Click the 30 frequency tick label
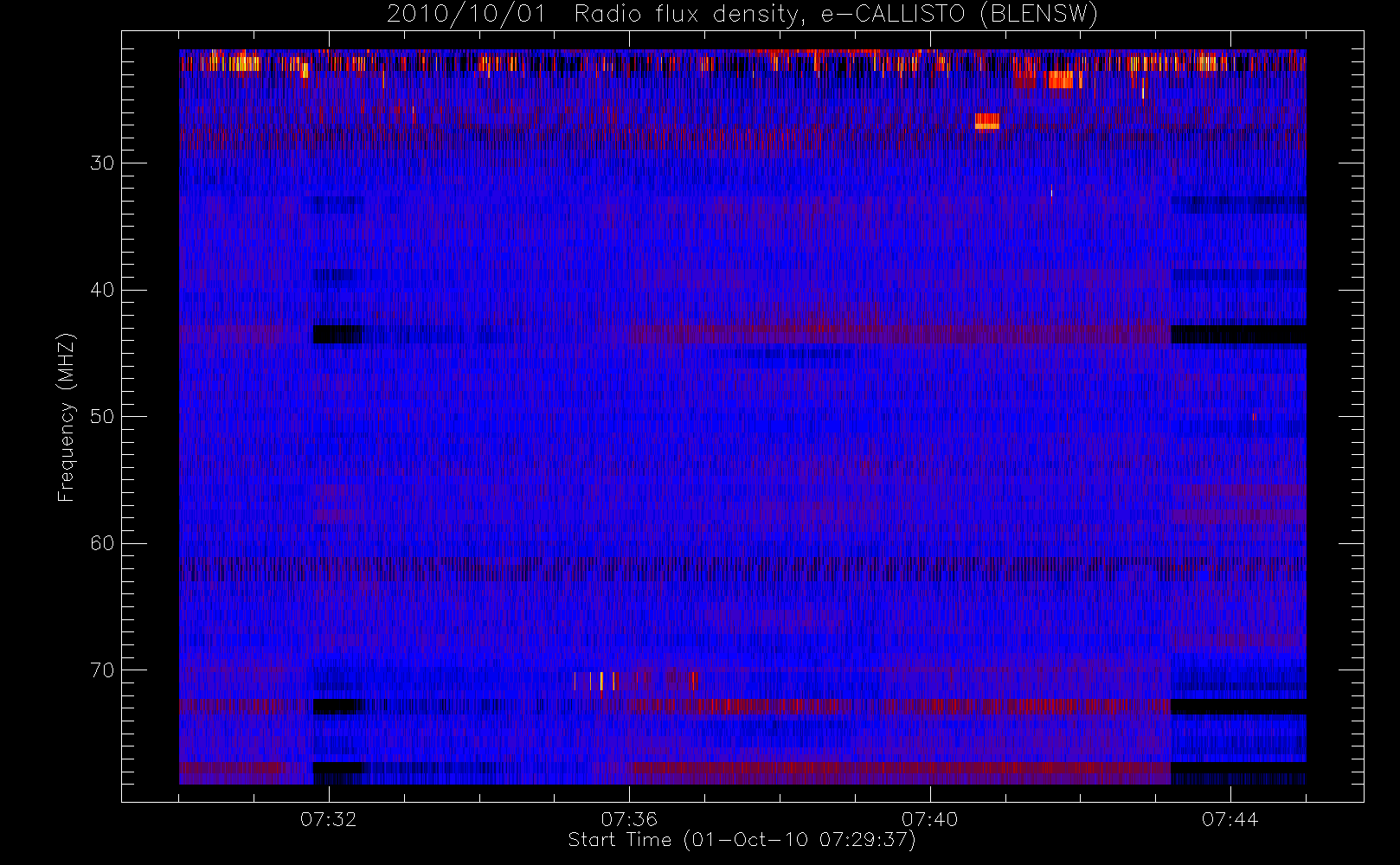The height and width of the screenshot is (865, 1400). [x=102, y=163]
